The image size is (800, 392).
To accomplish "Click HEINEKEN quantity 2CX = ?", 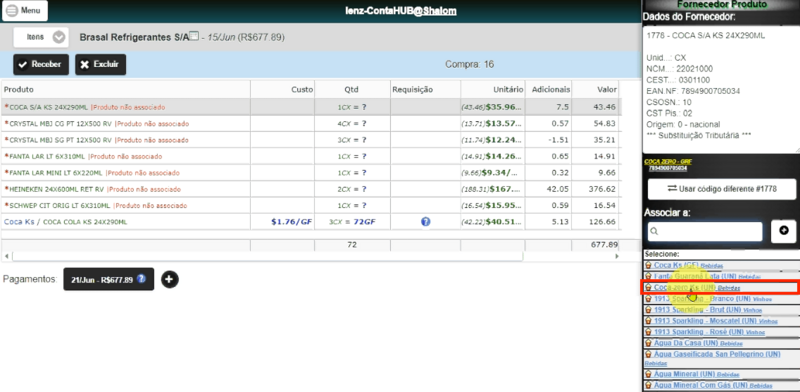I will 353,189.
